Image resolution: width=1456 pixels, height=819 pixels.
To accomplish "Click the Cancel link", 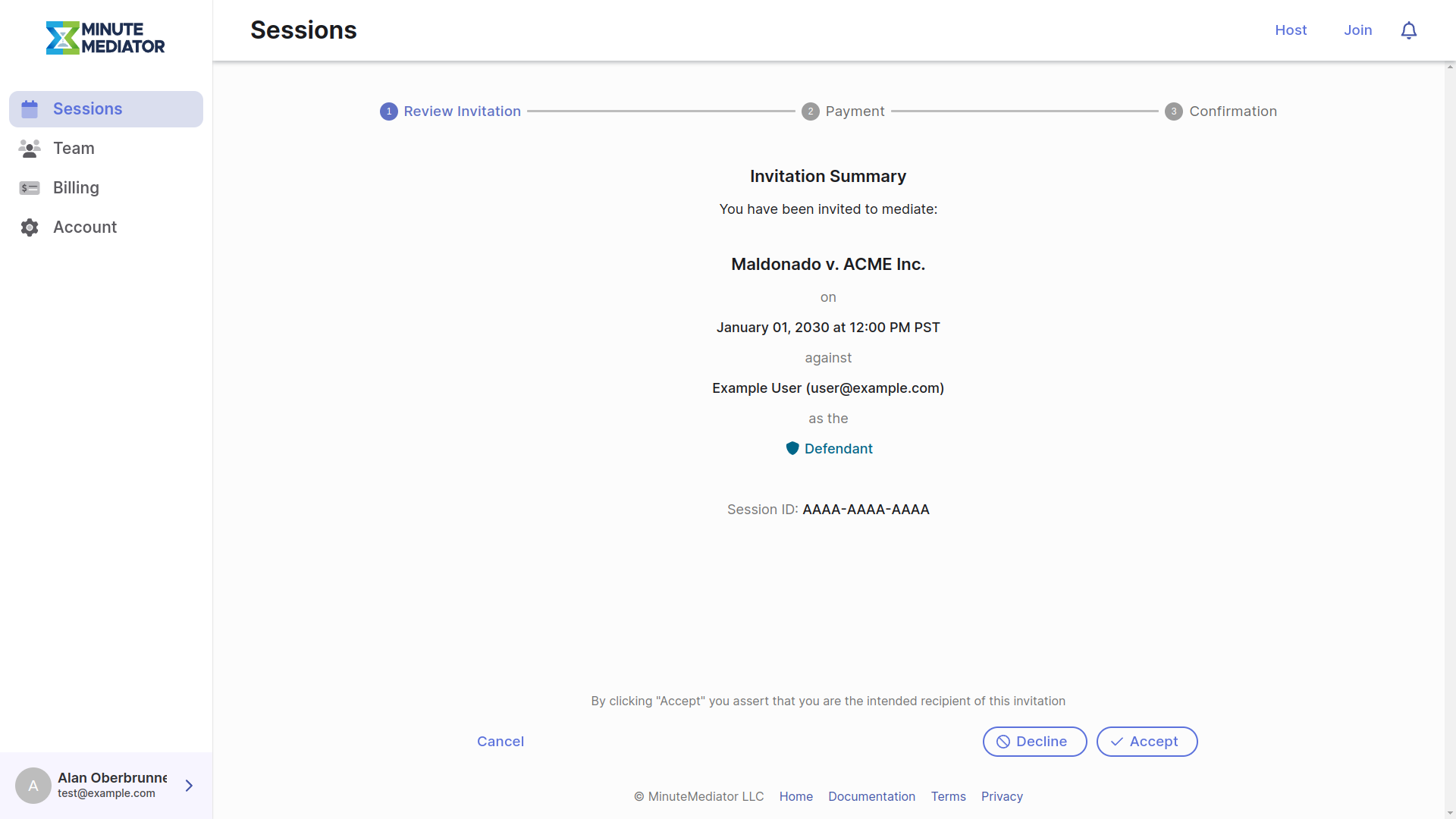I will pyautogui.click(x=500, y=742).
